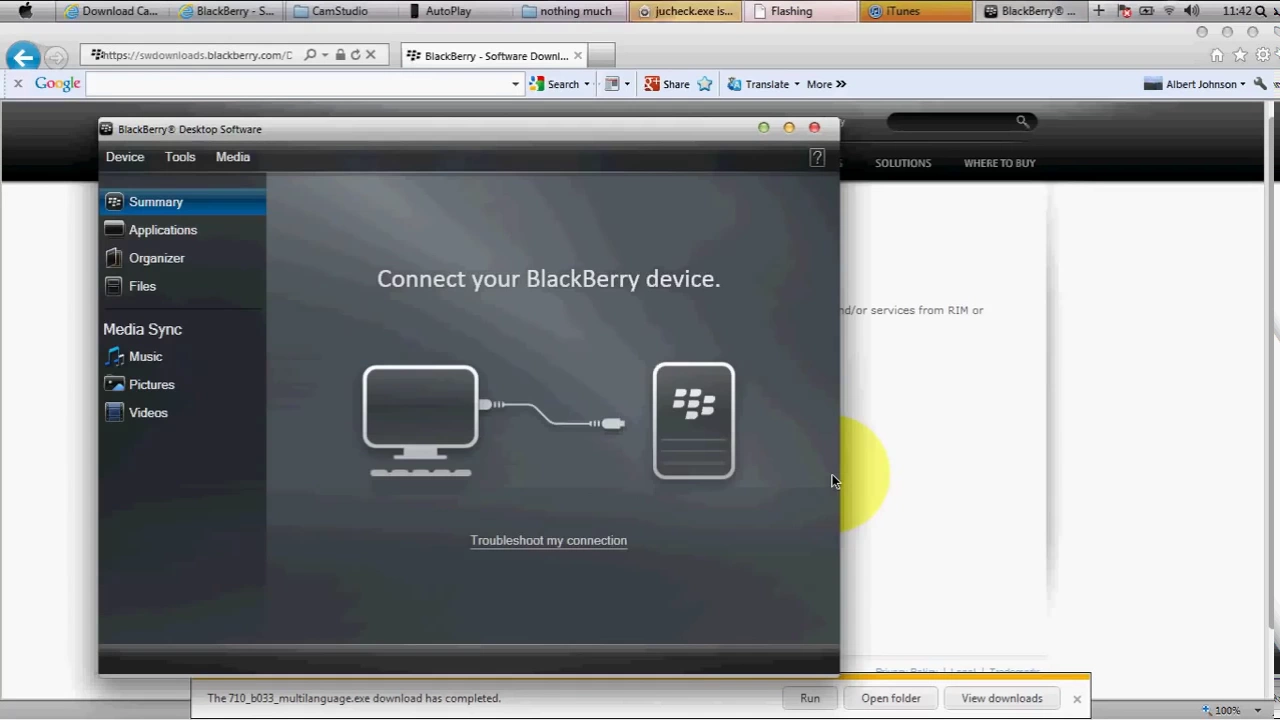Click SOLUTIONS on BlackBerry website
This screenshot has width=1280, height=720.
903,163
